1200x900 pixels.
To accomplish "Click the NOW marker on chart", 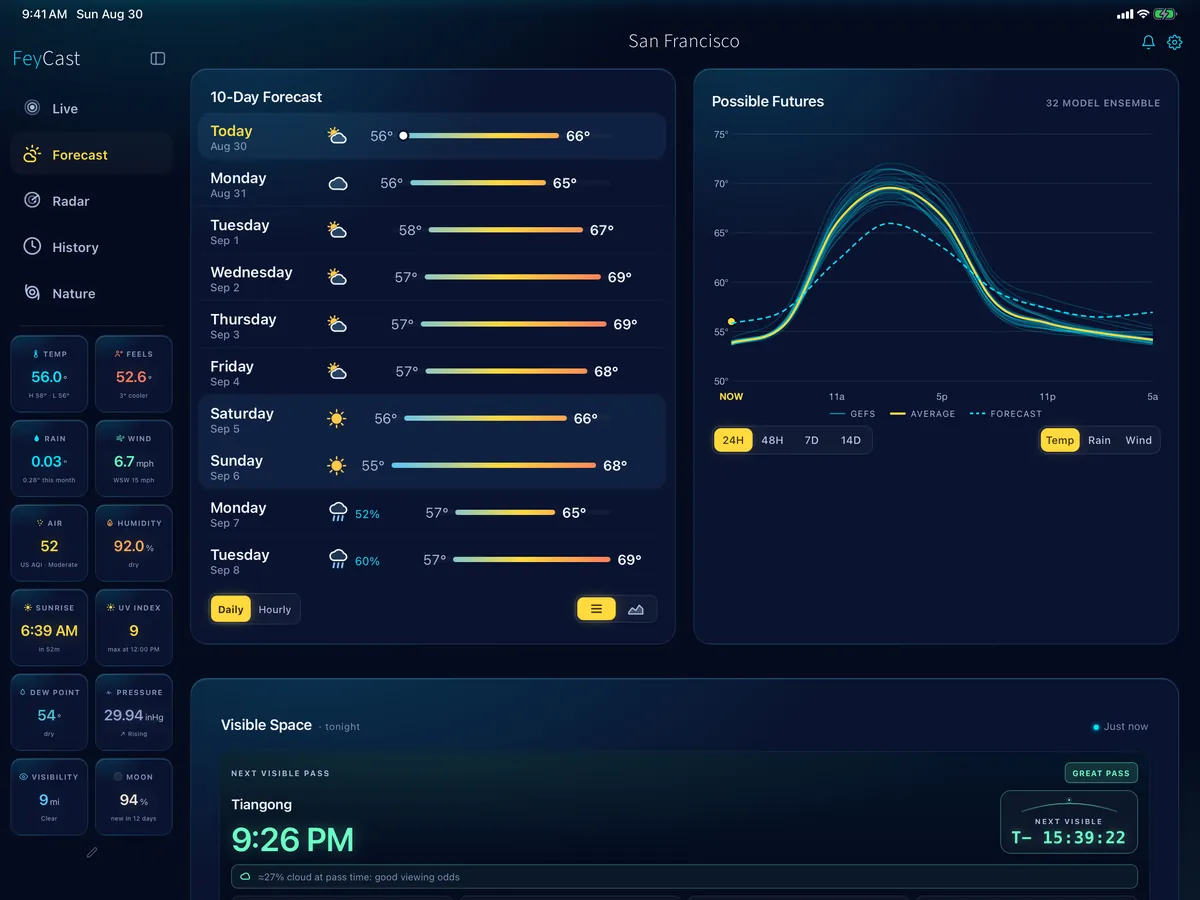I will point(731,397).
